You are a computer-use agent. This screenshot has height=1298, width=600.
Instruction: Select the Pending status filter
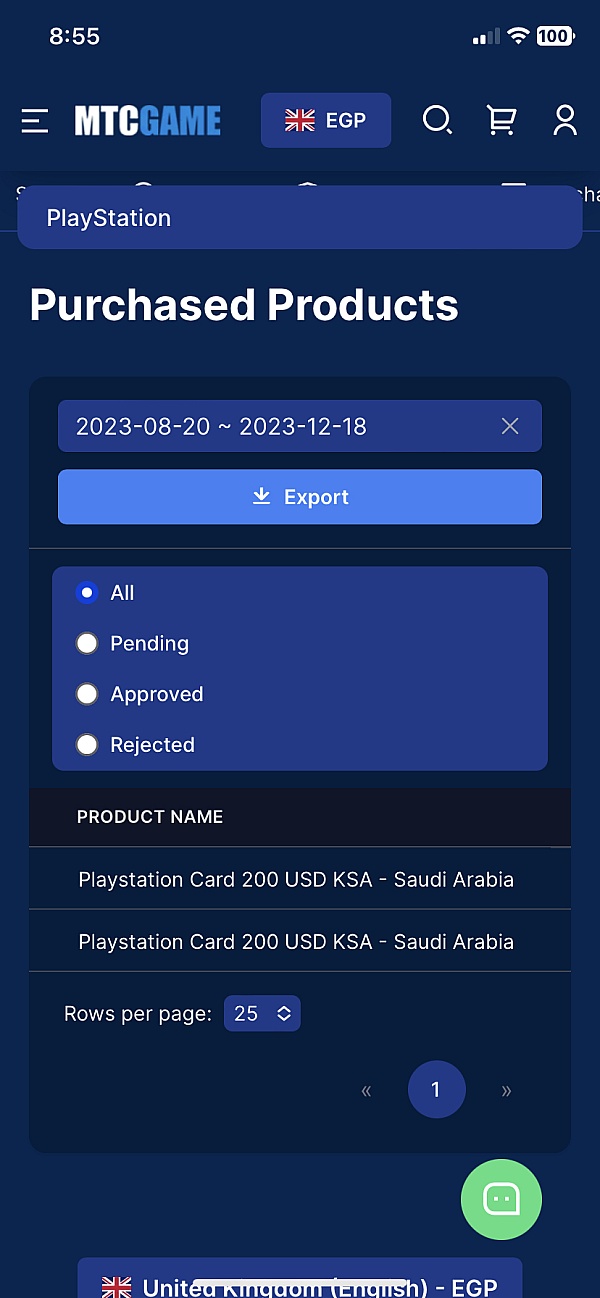88,644
